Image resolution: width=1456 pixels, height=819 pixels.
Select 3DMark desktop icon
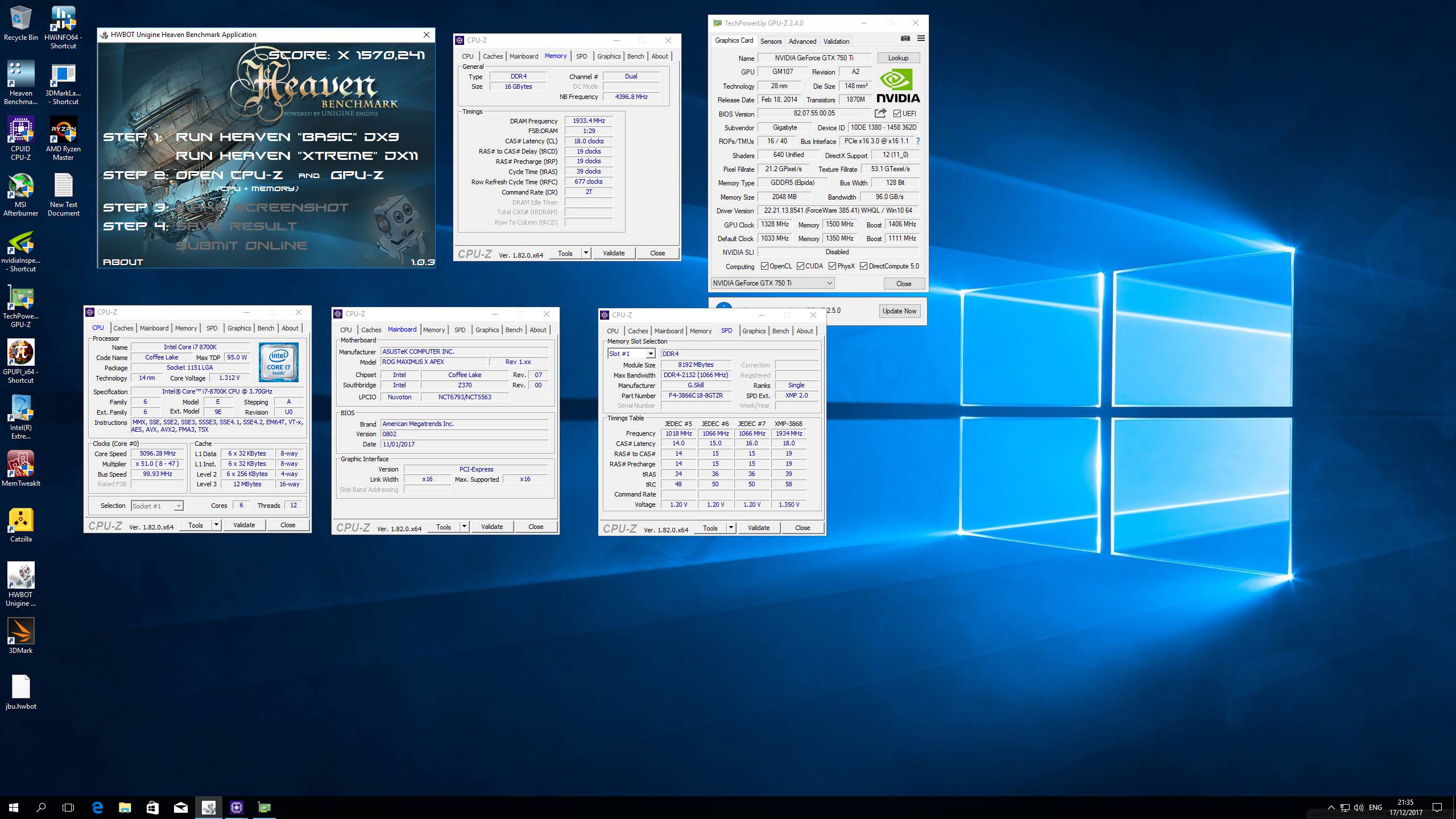coord(21,636)
